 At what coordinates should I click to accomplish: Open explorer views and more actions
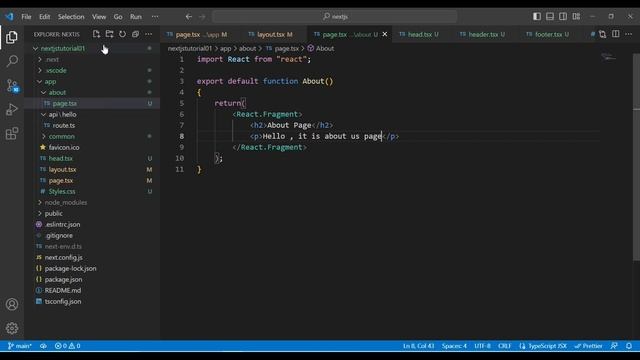pos(149,34)
